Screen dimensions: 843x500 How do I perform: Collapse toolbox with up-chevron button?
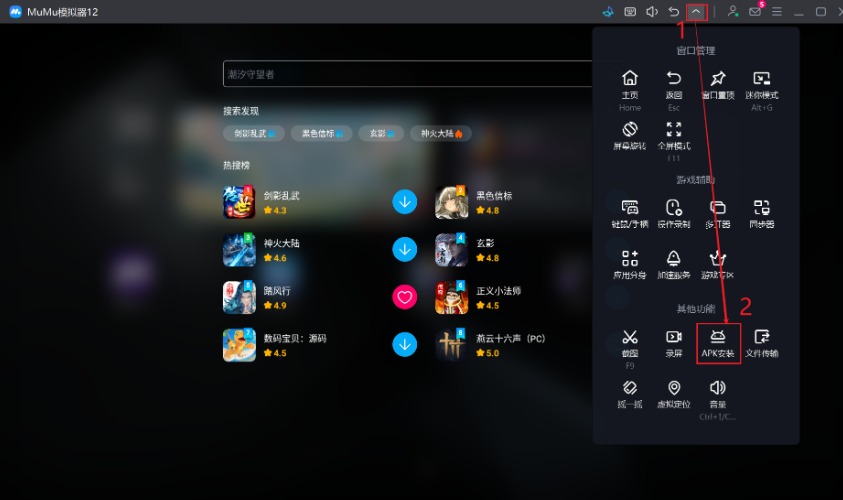(696, 12)
